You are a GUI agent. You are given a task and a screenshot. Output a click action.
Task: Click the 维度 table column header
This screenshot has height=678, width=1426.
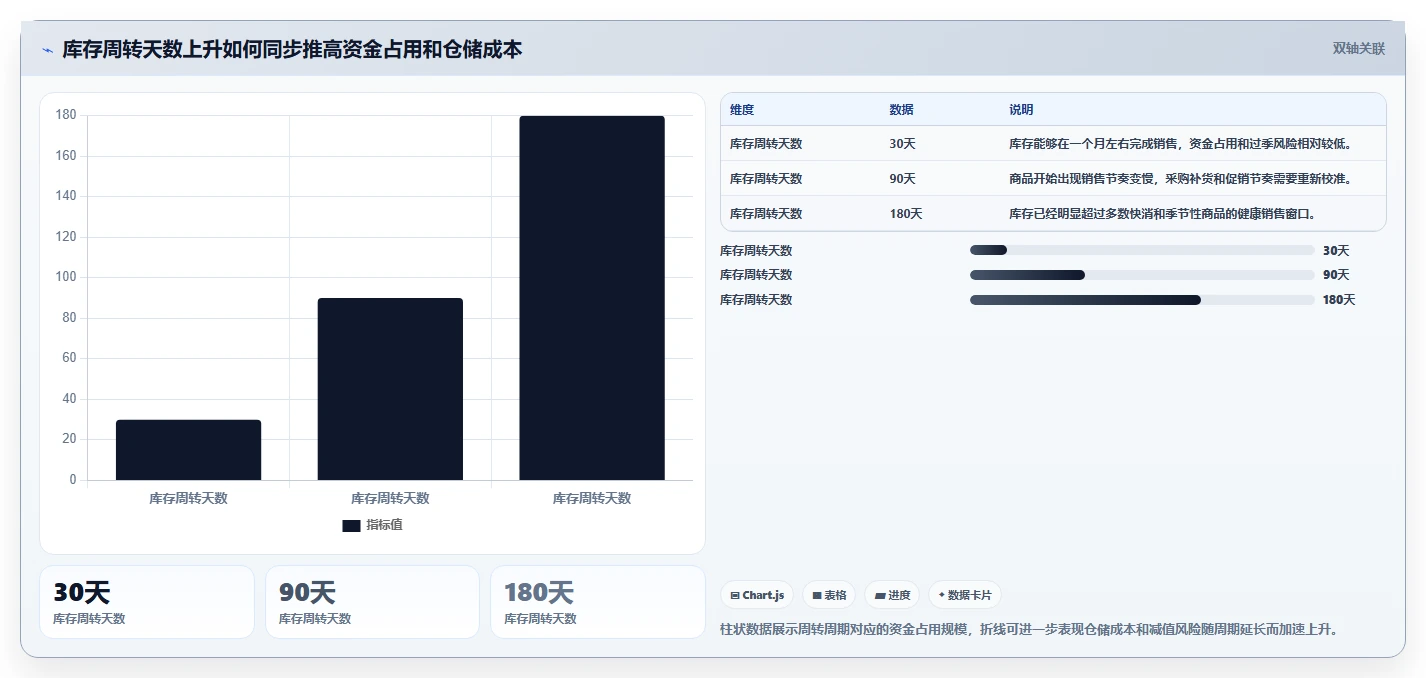point(742,110)
